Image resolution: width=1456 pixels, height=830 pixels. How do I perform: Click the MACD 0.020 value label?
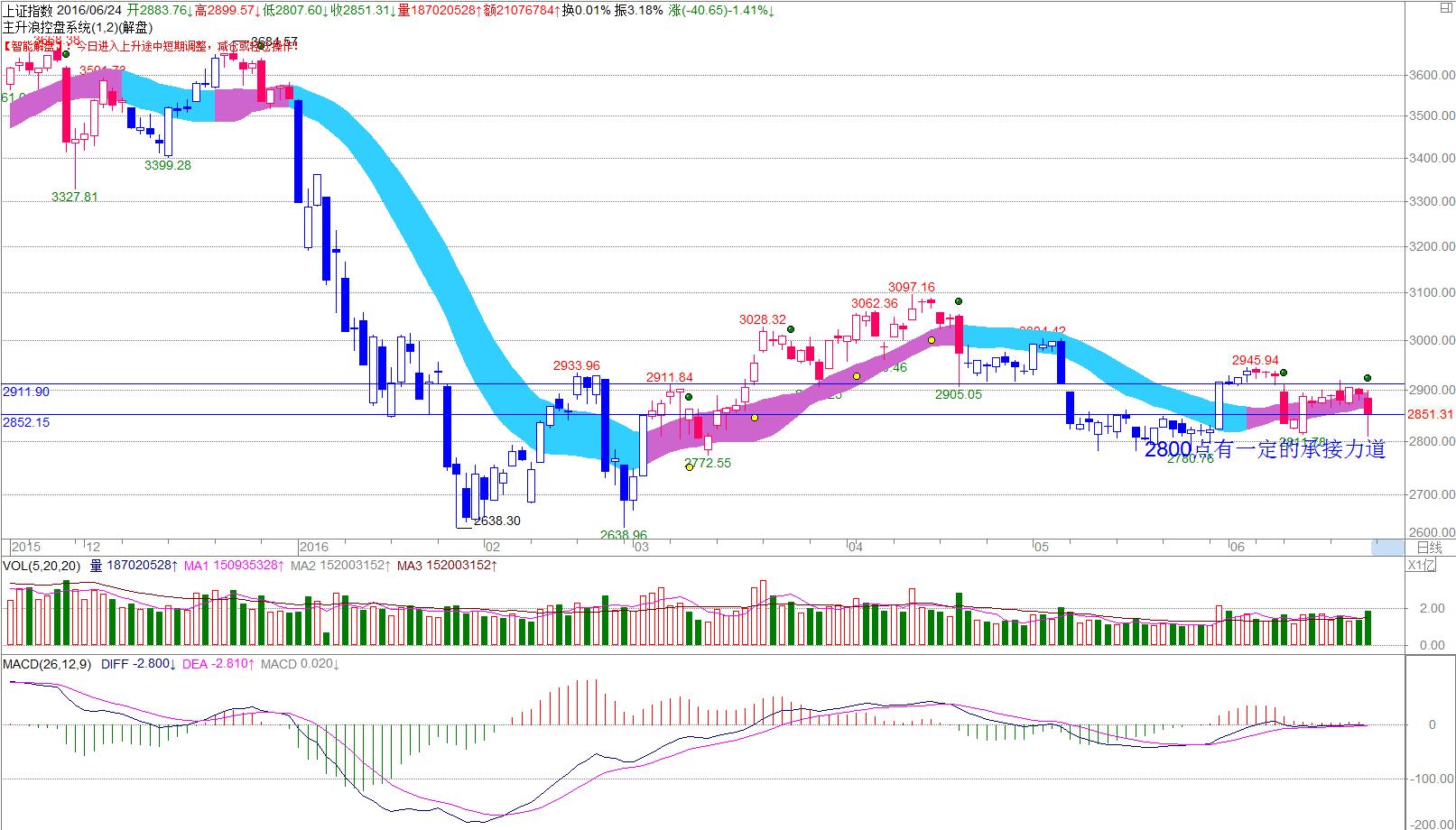coord(300,664)
